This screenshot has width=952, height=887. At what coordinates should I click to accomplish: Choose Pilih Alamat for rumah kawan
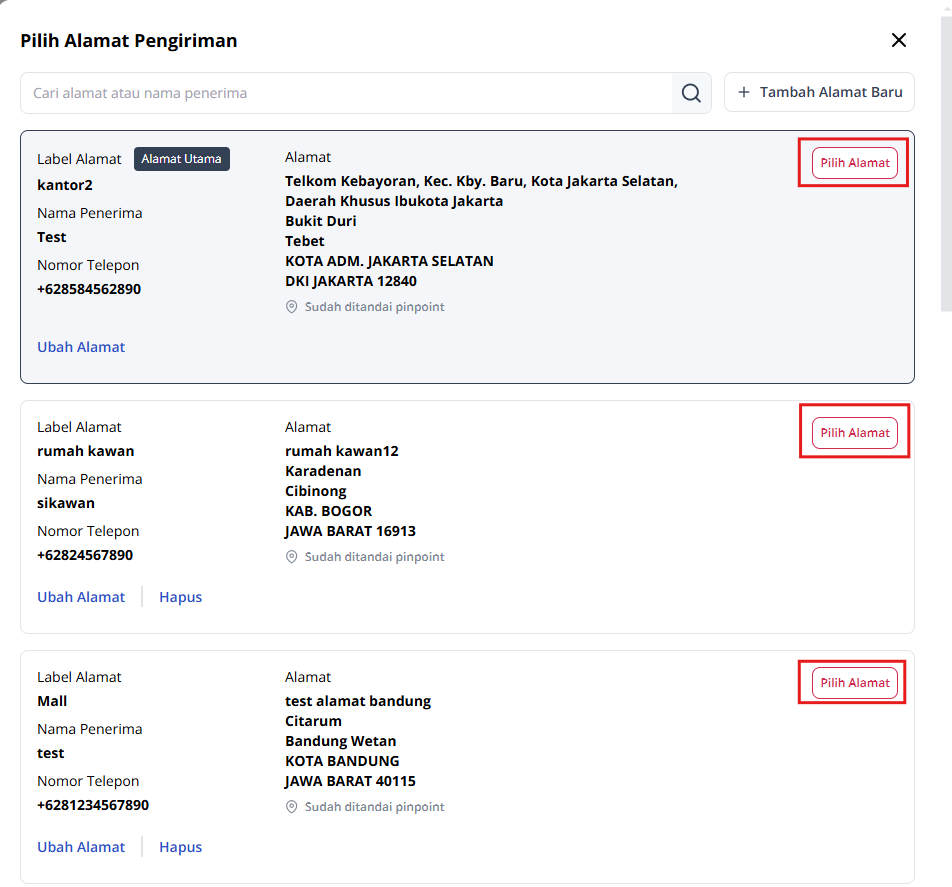click(x=854, y=433)
